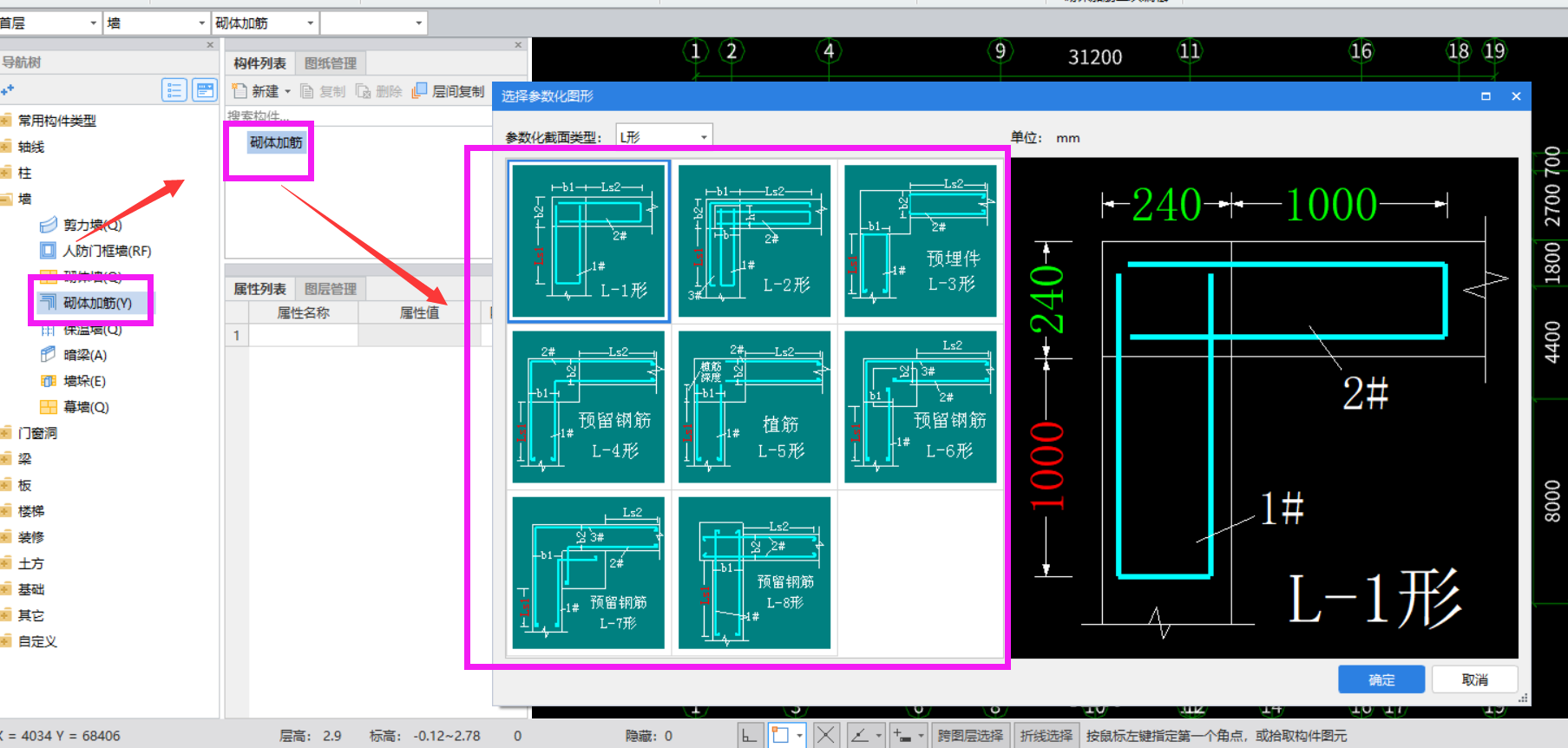Viewport: 1568px width, 748px height.
Task: Click the 确定 confirm button
Action: [x=1381, y=679]
